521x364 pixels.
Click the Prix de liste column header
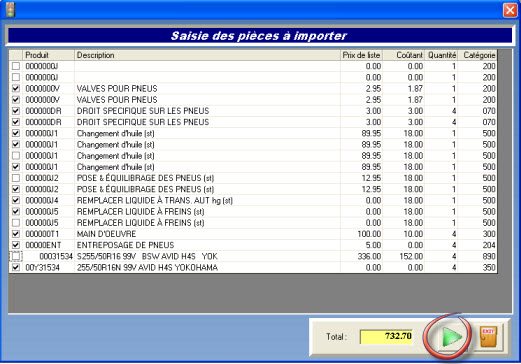coord(362,55)
